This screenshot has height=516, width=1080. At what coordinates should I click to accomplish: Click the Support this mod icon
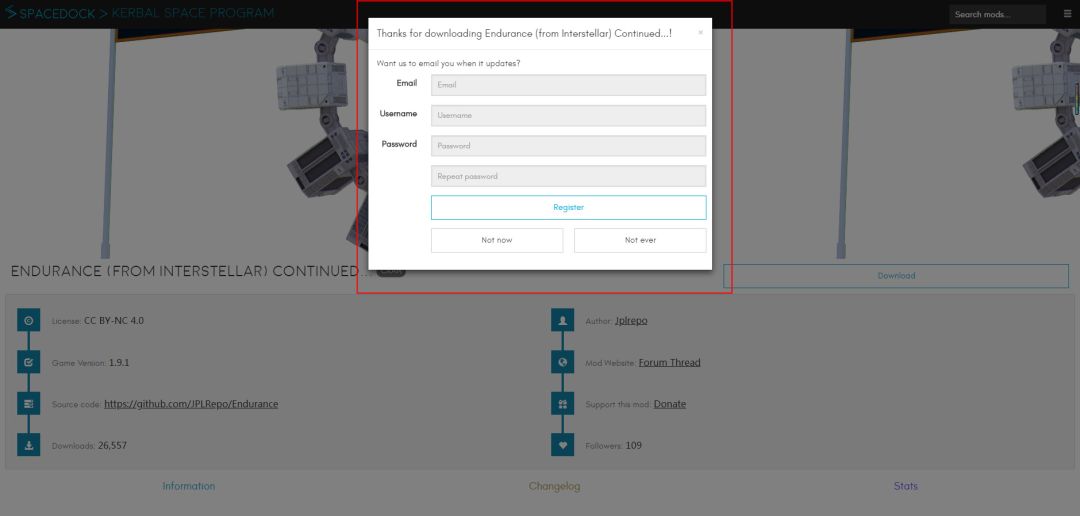[562, 404]
